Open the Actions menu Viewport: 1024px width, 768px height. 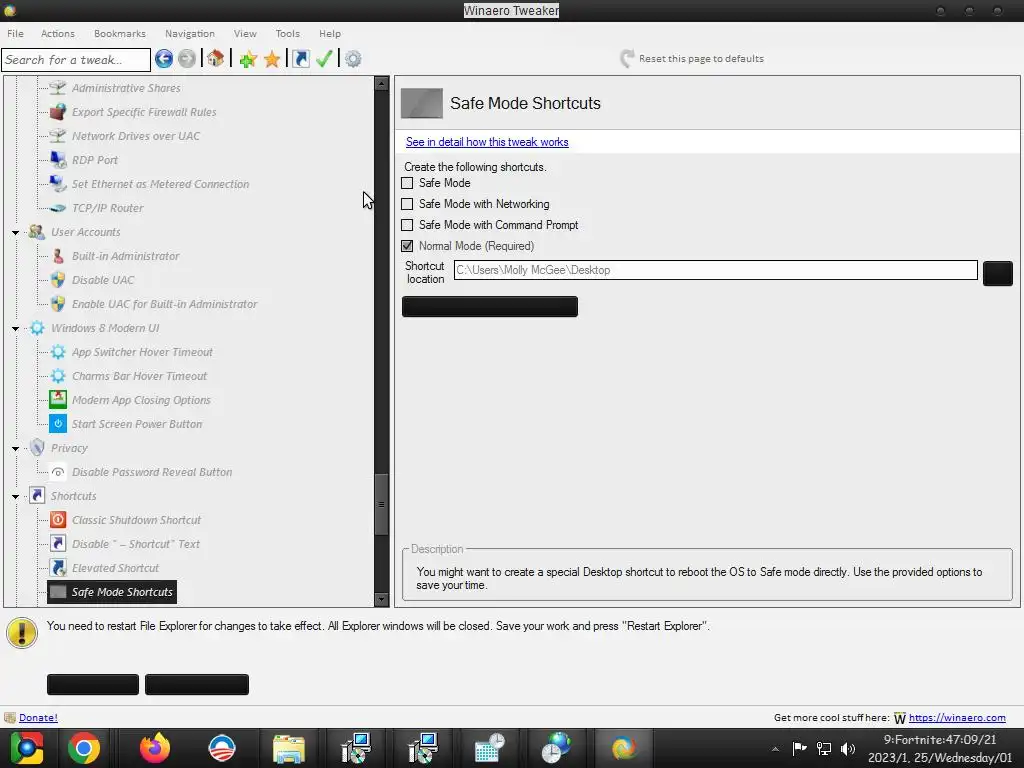tap(57, 33)
